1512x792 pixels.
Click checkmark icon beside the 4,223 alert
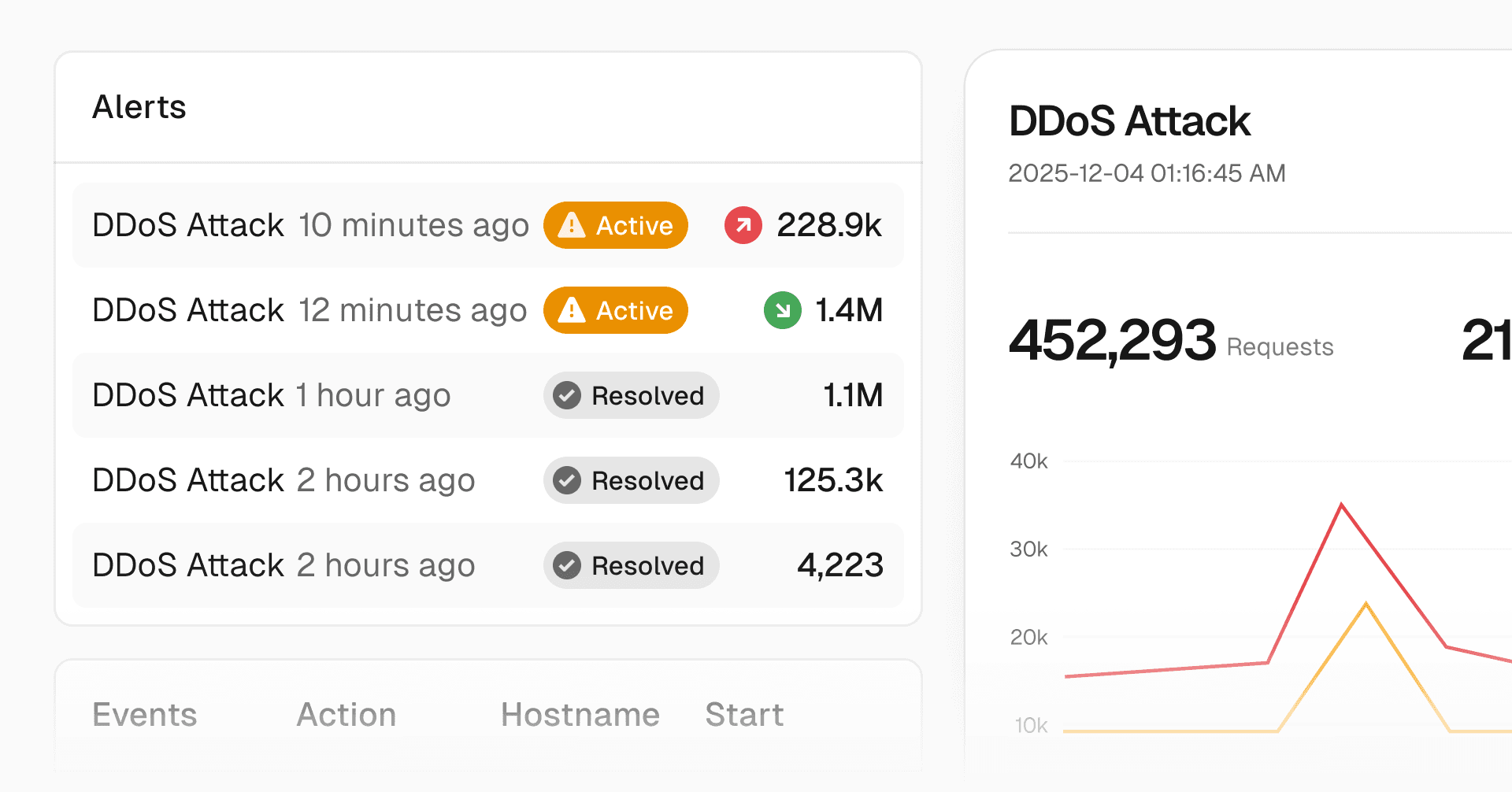pos(567,565)
